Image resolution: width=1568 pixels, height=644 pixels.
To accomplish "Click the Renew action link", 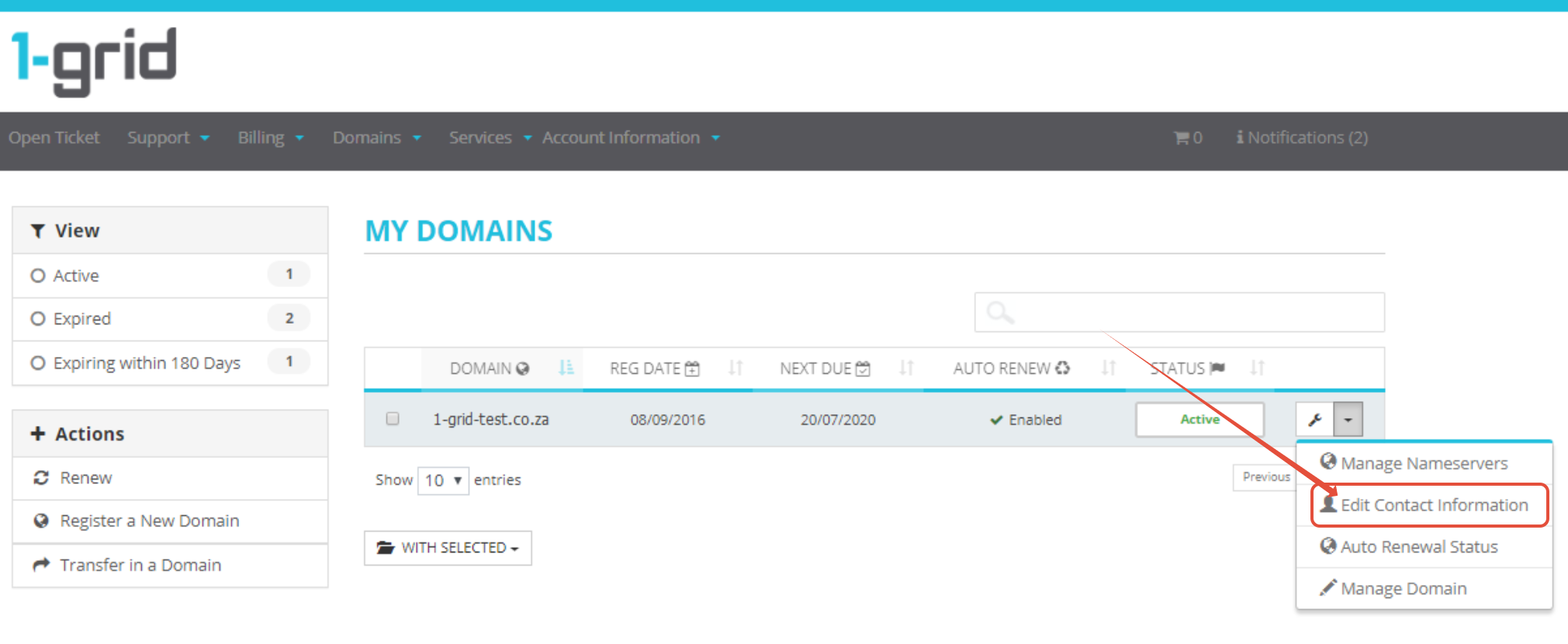I will point(86,478).
